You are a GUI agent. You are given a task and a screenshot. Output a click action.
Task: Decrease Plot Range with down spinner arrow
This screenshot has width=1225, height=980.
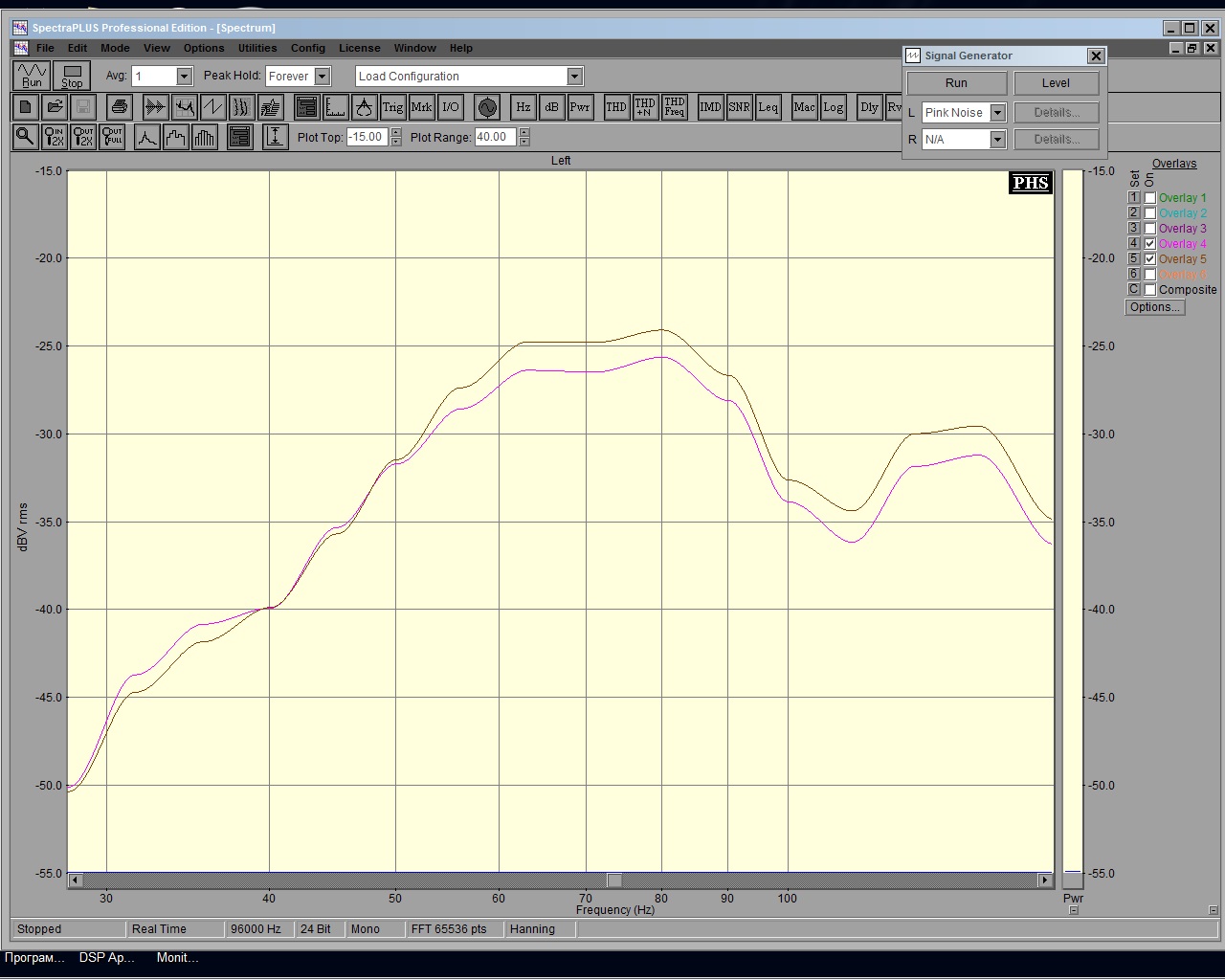(523, 142)
